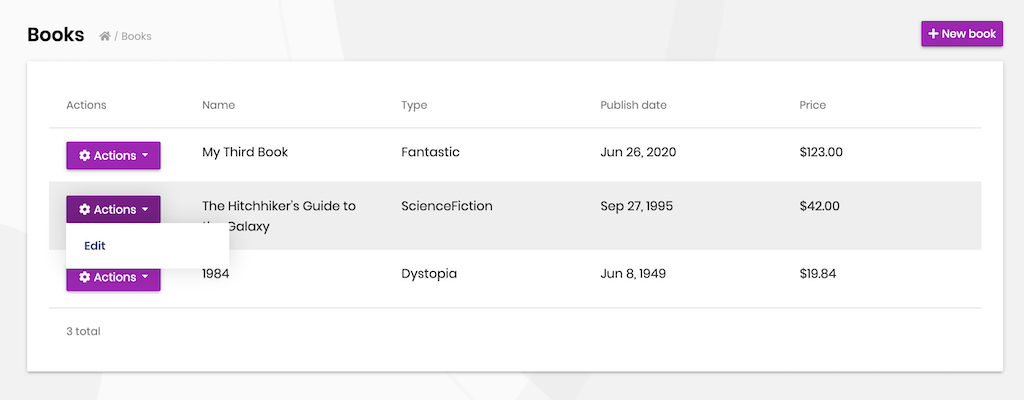Click the home icon in breadcrumb
Viewport: 1024px width, 400px height.
click(x=105, y=37)
